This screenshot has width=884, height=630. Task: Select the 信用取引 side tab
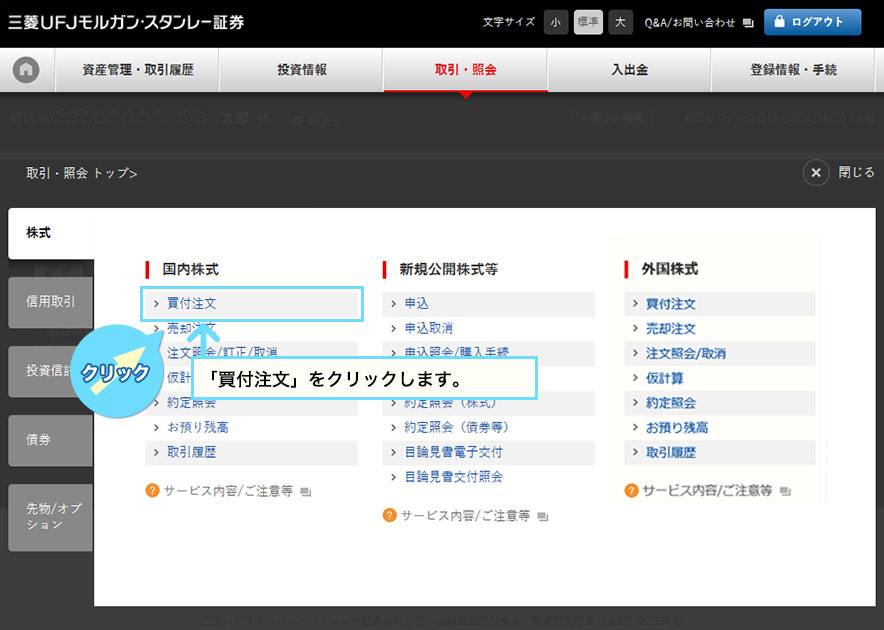tap(51, 302)
